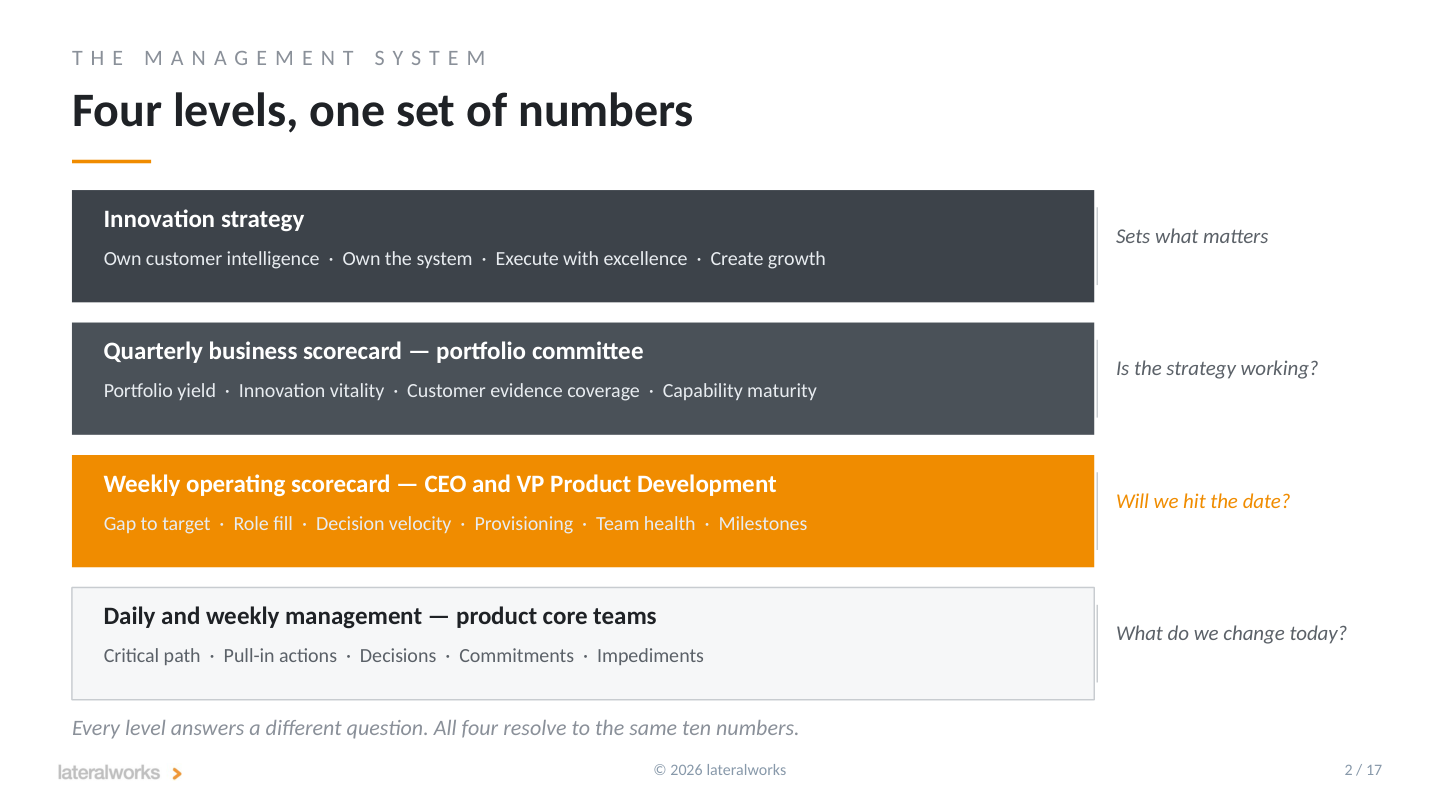
Task: Click 'Will we hit the date?' orange note
Action: click(1203, 502)
